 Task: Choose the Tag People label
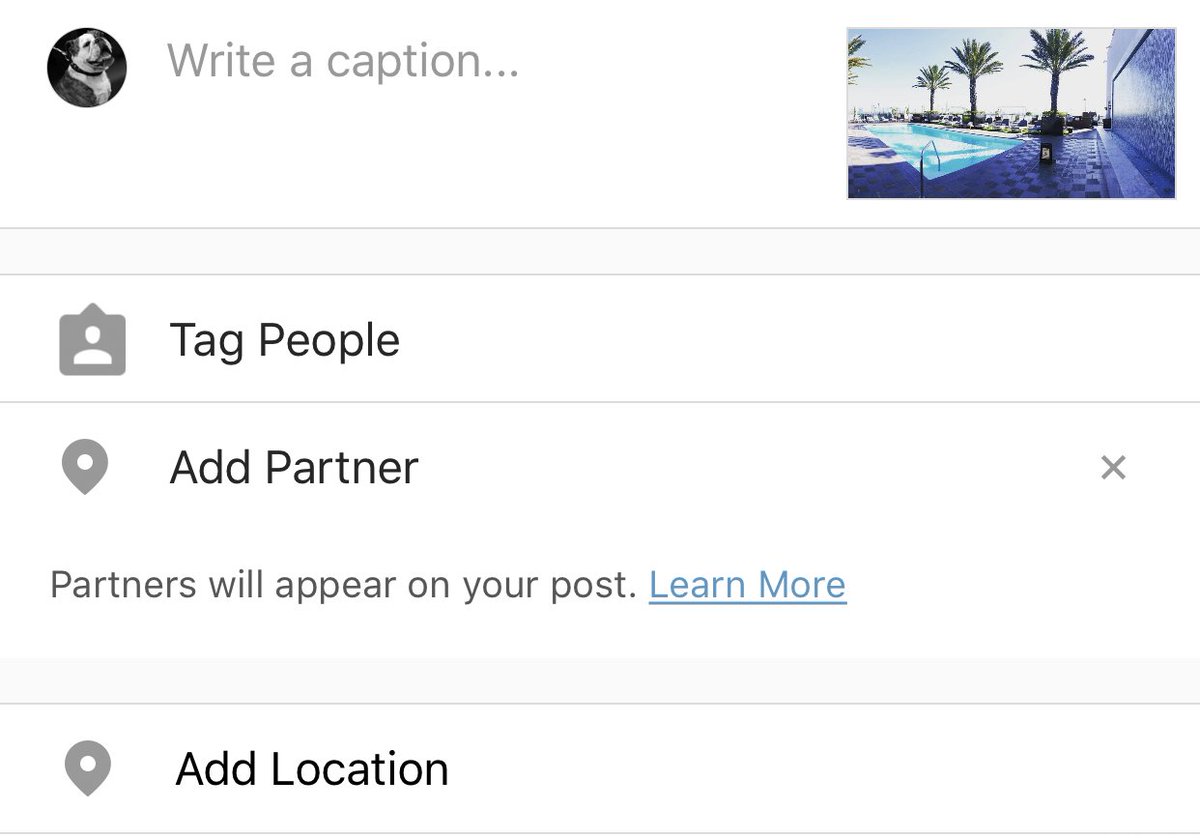click(x=285, y=341)
